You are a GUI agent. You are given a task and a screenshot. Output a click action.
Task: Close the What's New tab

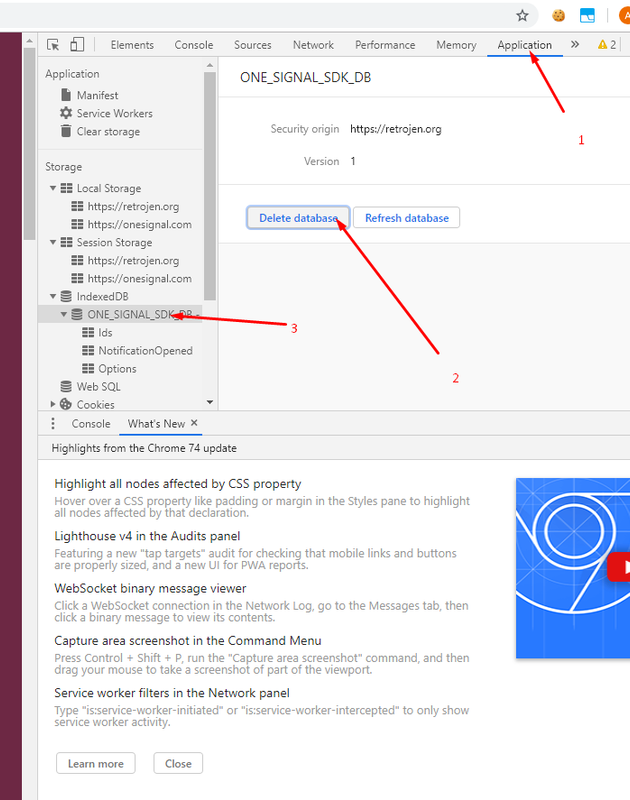pyautogui.click(x=194, y=423)
